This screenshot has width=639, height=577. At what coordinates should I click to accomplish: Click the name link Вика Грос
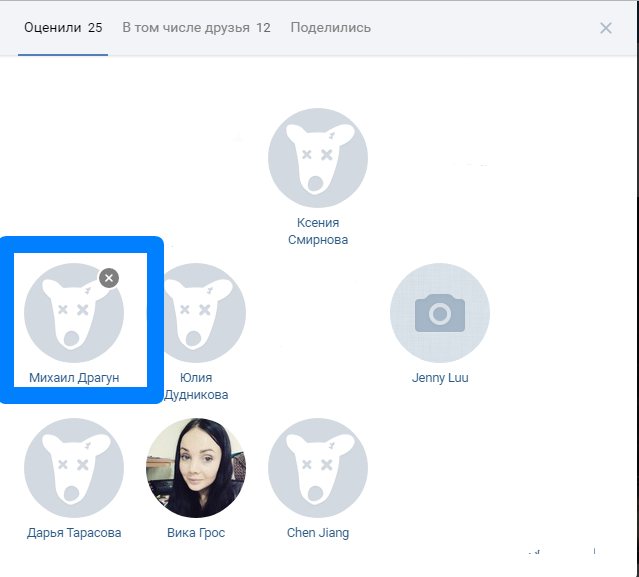196,533
